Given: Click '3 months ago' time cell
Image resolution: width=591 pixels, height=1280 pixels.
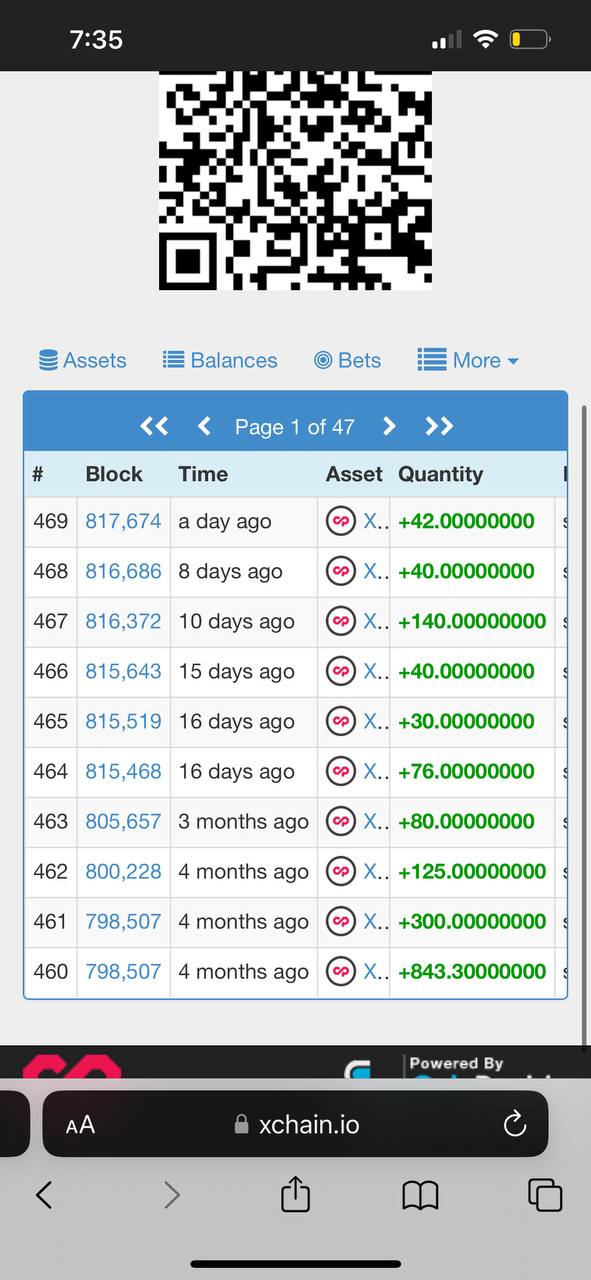Looking at the screenshot, I should [243, 821].
